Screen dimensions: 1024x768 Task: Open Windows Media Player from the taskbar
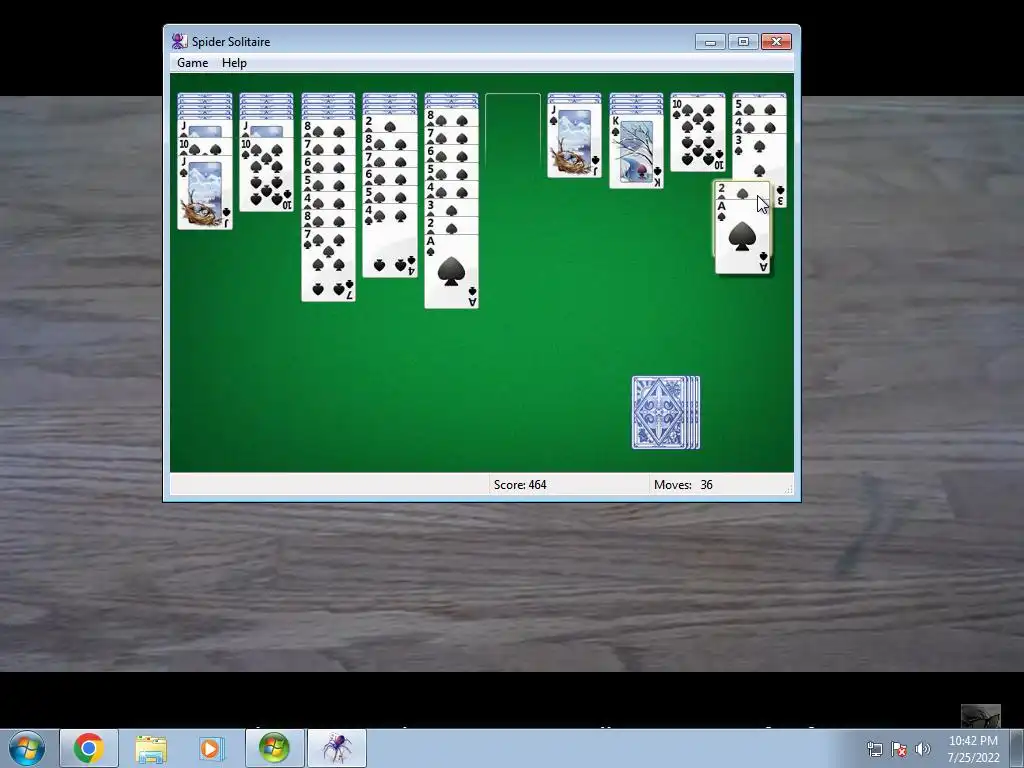[212, 748]
